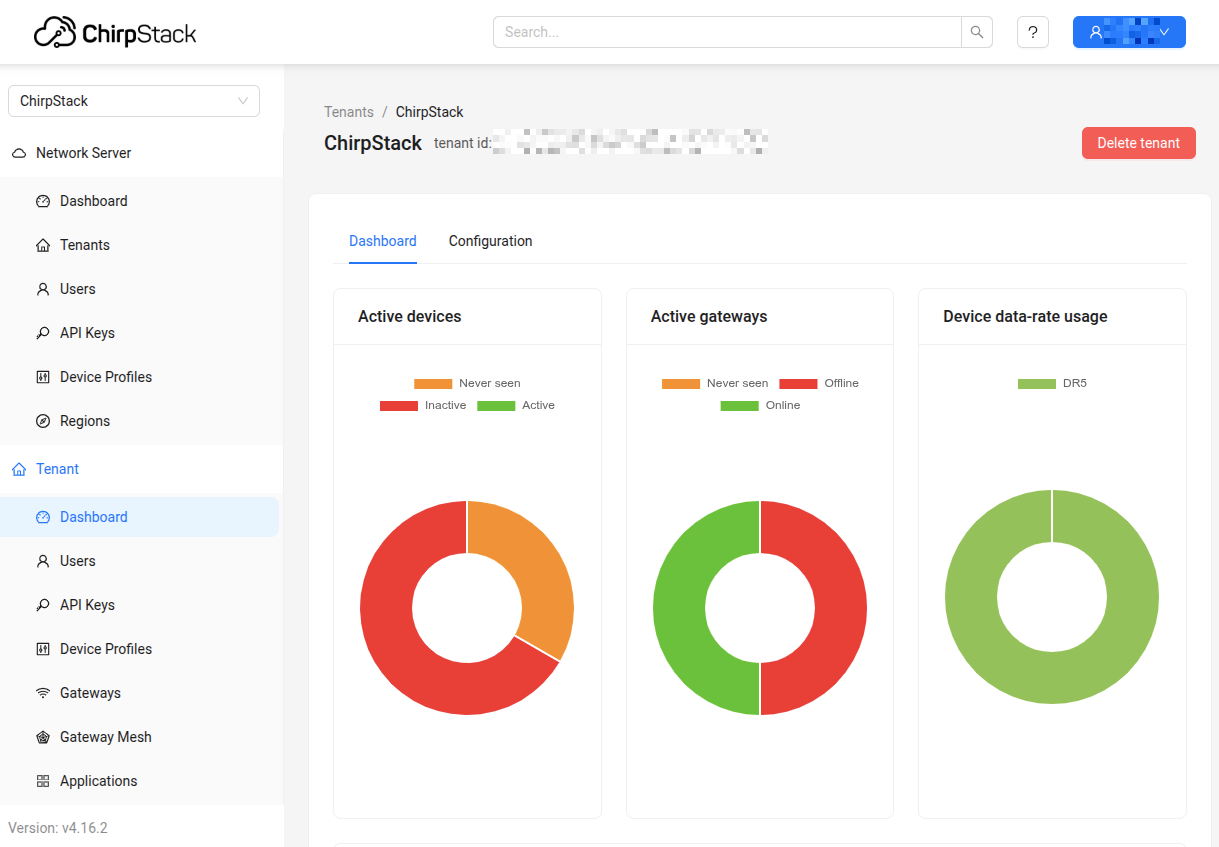Open Users under Network Server menu
Image resolution: width=1219 pixels, height=847 pixels.
point(141,289)
